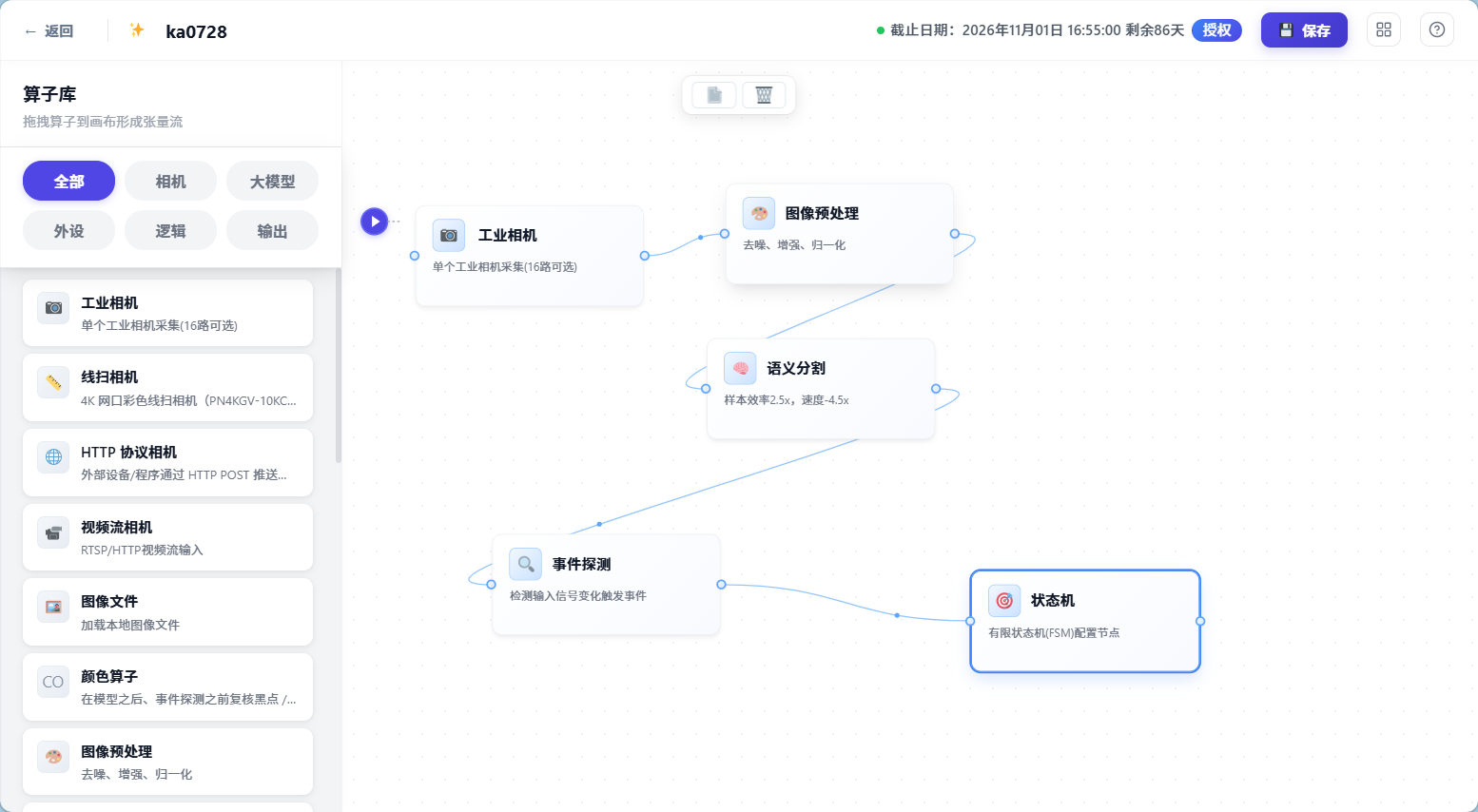Click palette icon on canvas 图像预处理 node
Image resolution: width=1478 pixels, height=812 pixels.
tap(759, 213)
